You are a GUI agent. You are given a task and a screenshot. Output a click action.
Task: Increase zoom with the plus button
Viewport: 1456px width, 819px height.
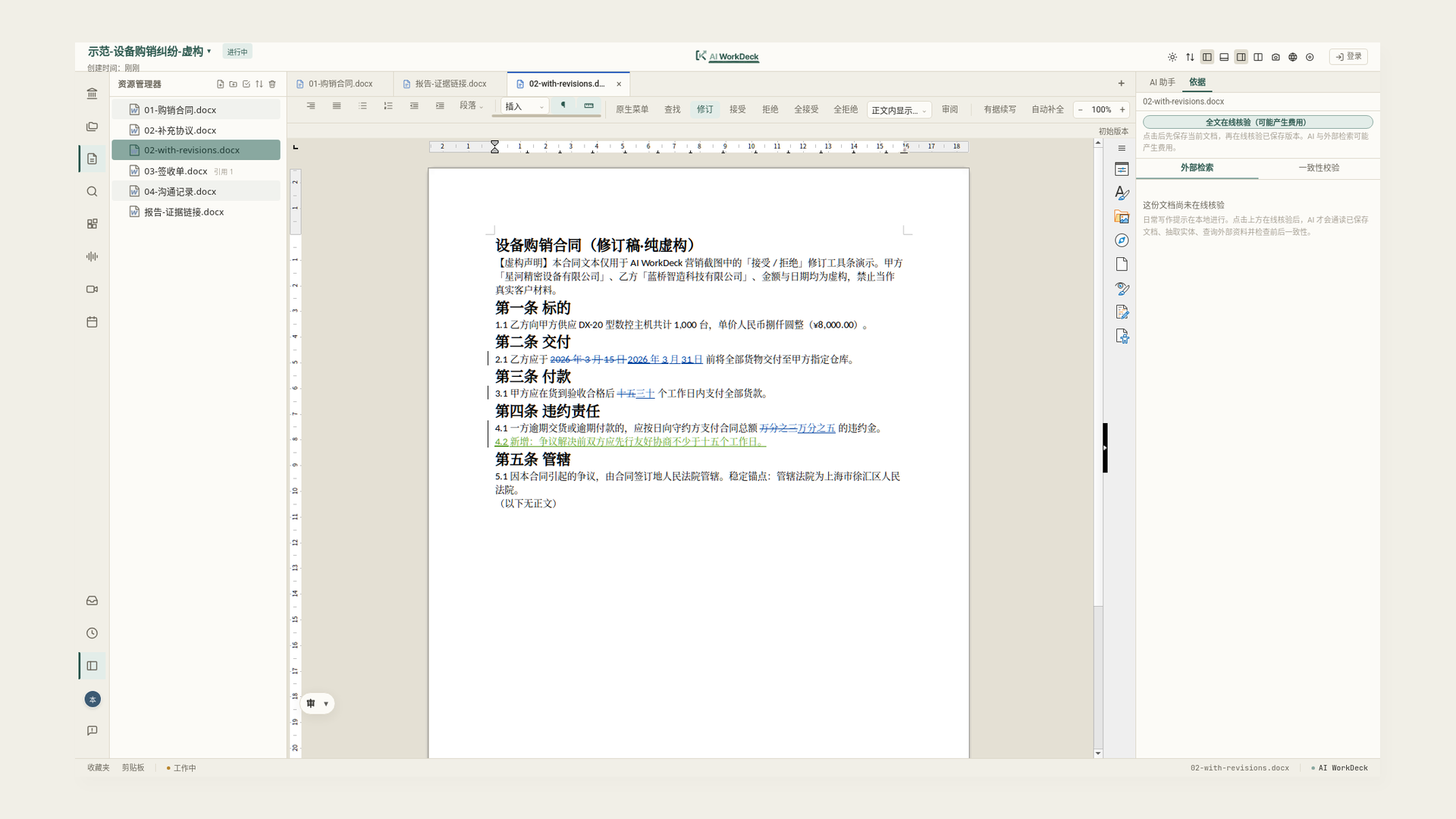(1122, 110)
